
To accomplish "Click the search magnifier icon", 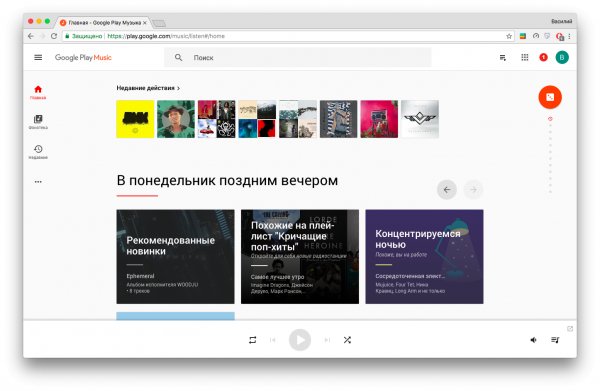I will 178,57.
